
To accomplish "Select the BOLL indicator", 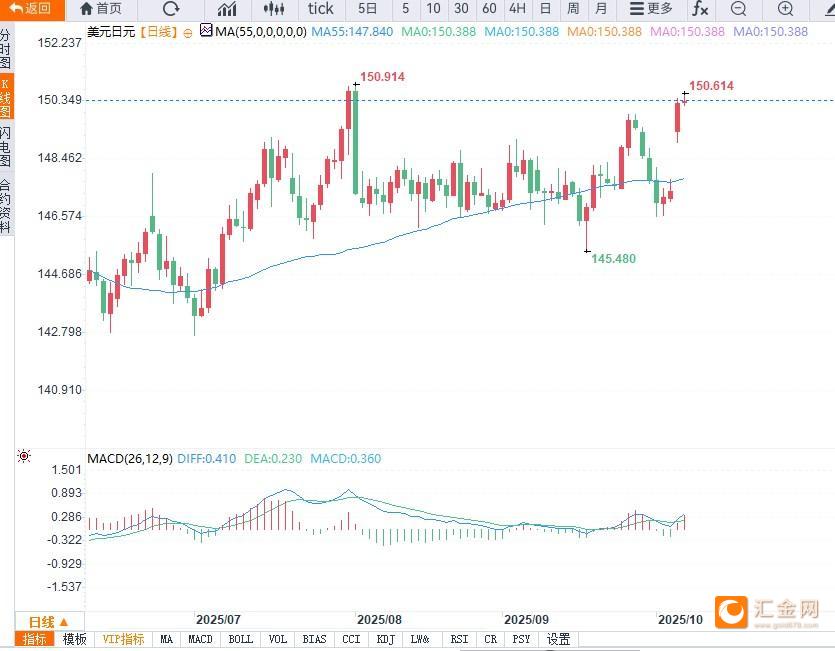I will [x=240, y=639].
